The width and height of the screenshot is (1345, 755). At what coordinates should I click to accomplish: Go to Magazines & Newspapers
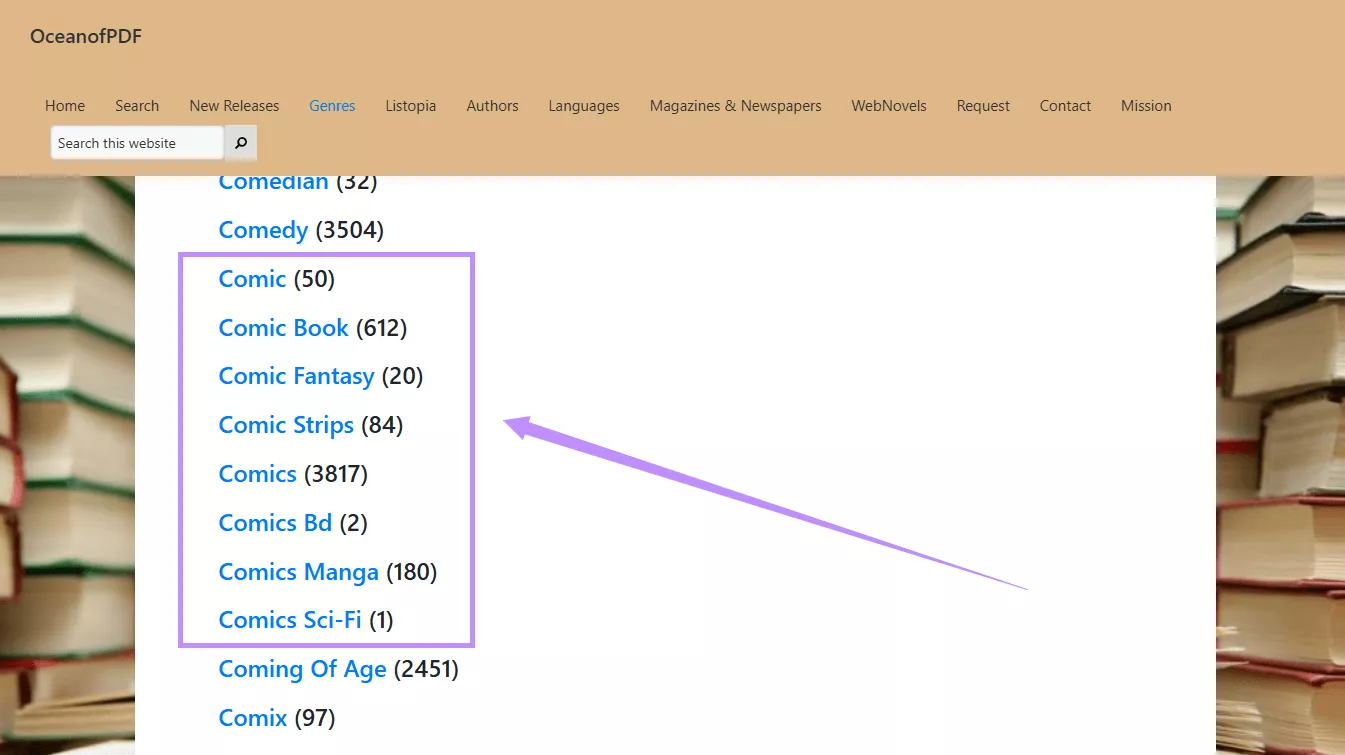[x=735, y=105]
